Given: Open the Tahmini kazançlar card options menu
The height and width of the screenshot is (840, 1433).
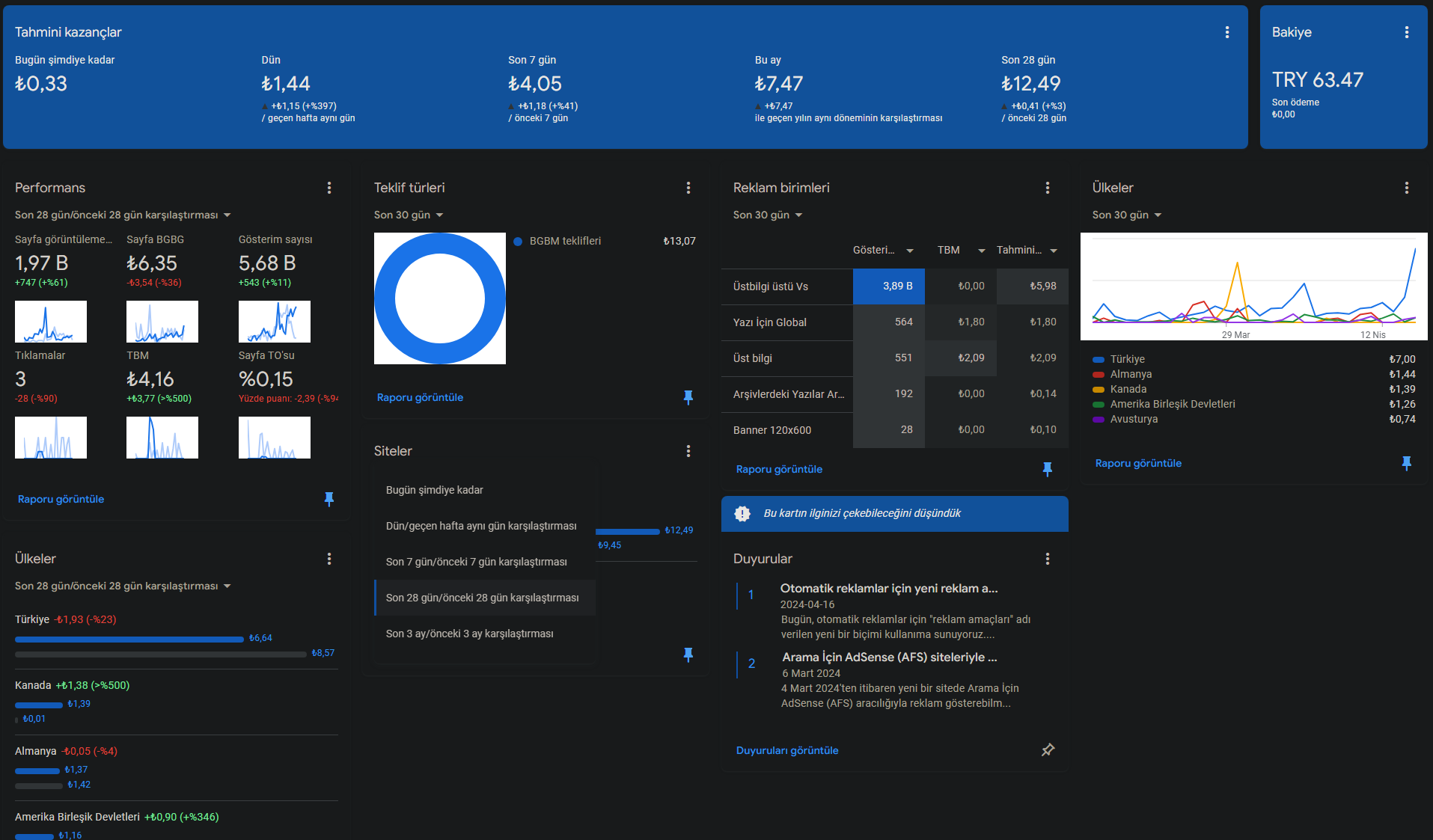Looking at the screenshot, I should click(x=1227, y=32).
